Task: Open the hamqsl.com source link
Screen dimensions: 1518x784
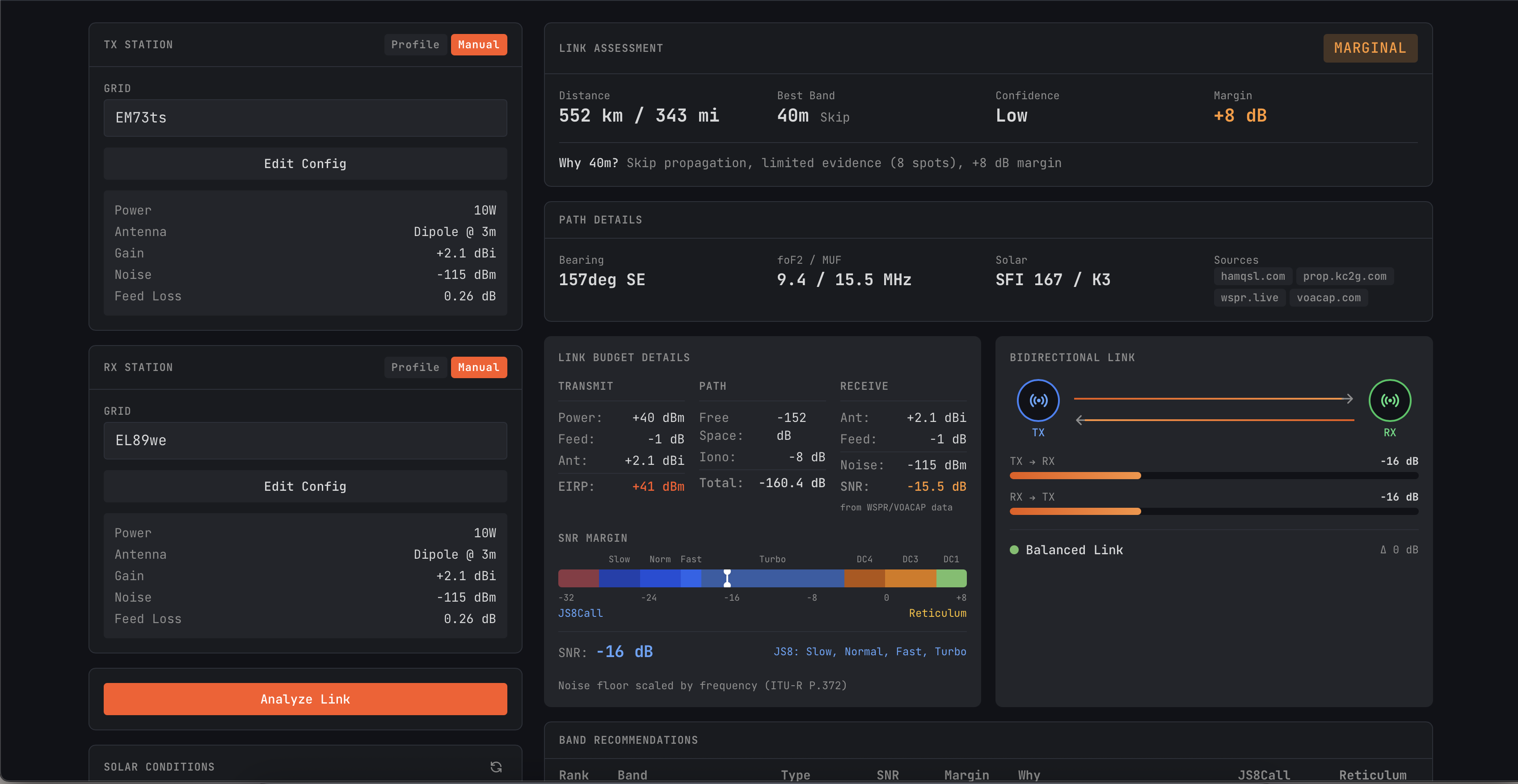Action: coord(1252,276)
